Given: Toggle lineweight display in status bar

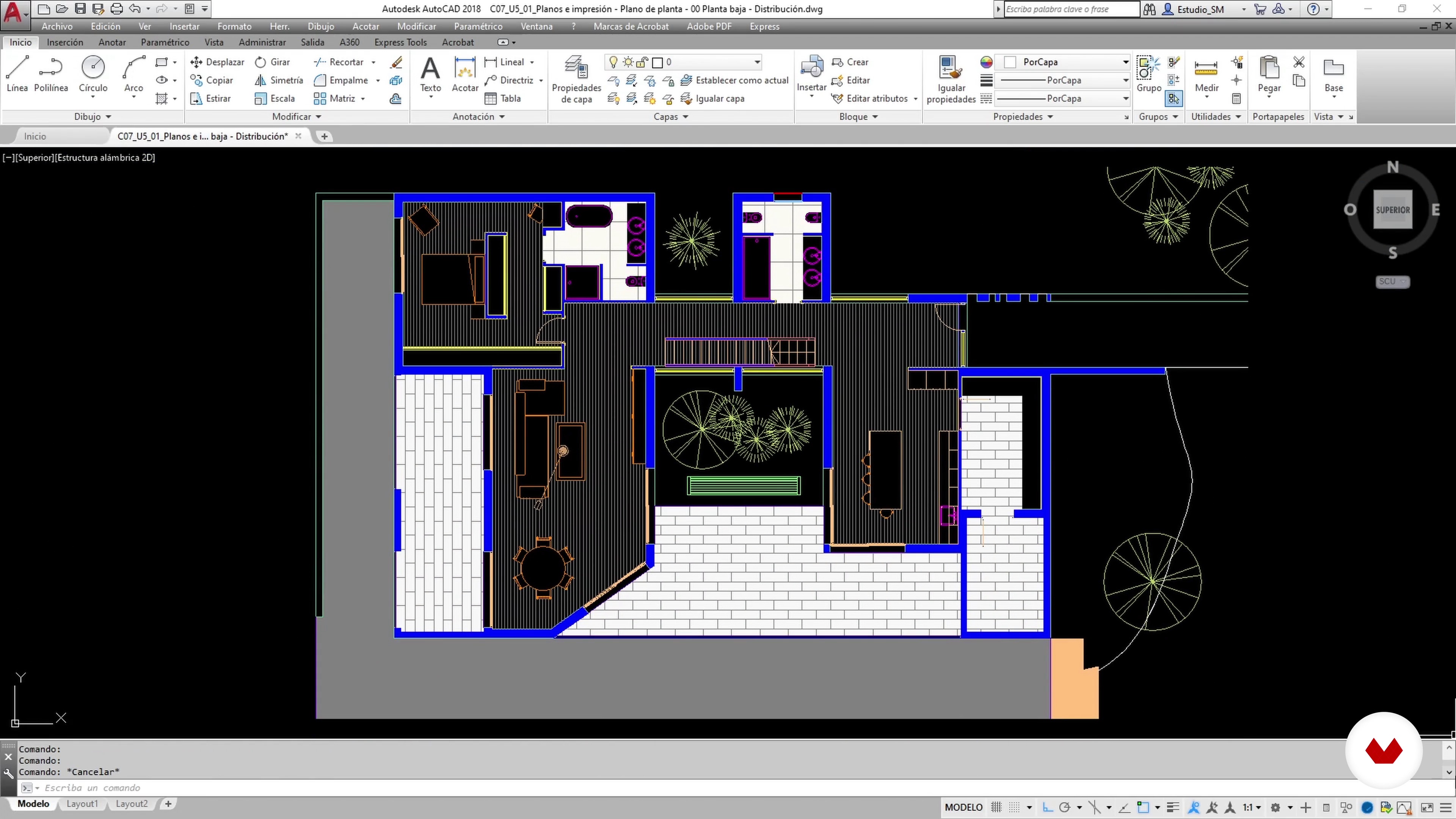Looking at the screenshot, I should coord(1173,807).
